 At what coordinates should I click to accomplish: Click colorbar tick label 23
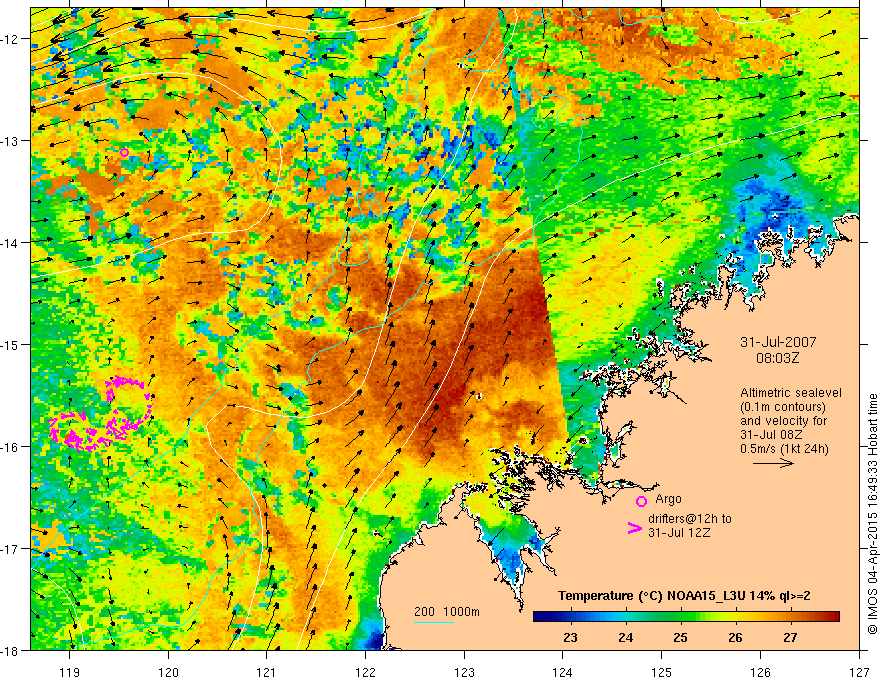click(x=570, y=638)
